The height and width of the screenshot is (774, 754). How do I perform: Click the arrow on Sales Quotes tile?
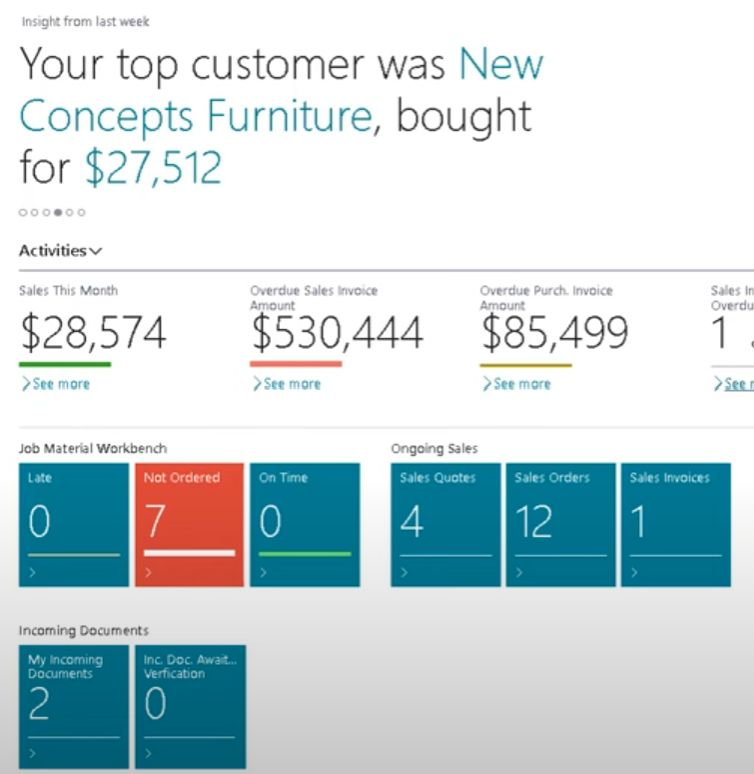(x=404, y=573)
